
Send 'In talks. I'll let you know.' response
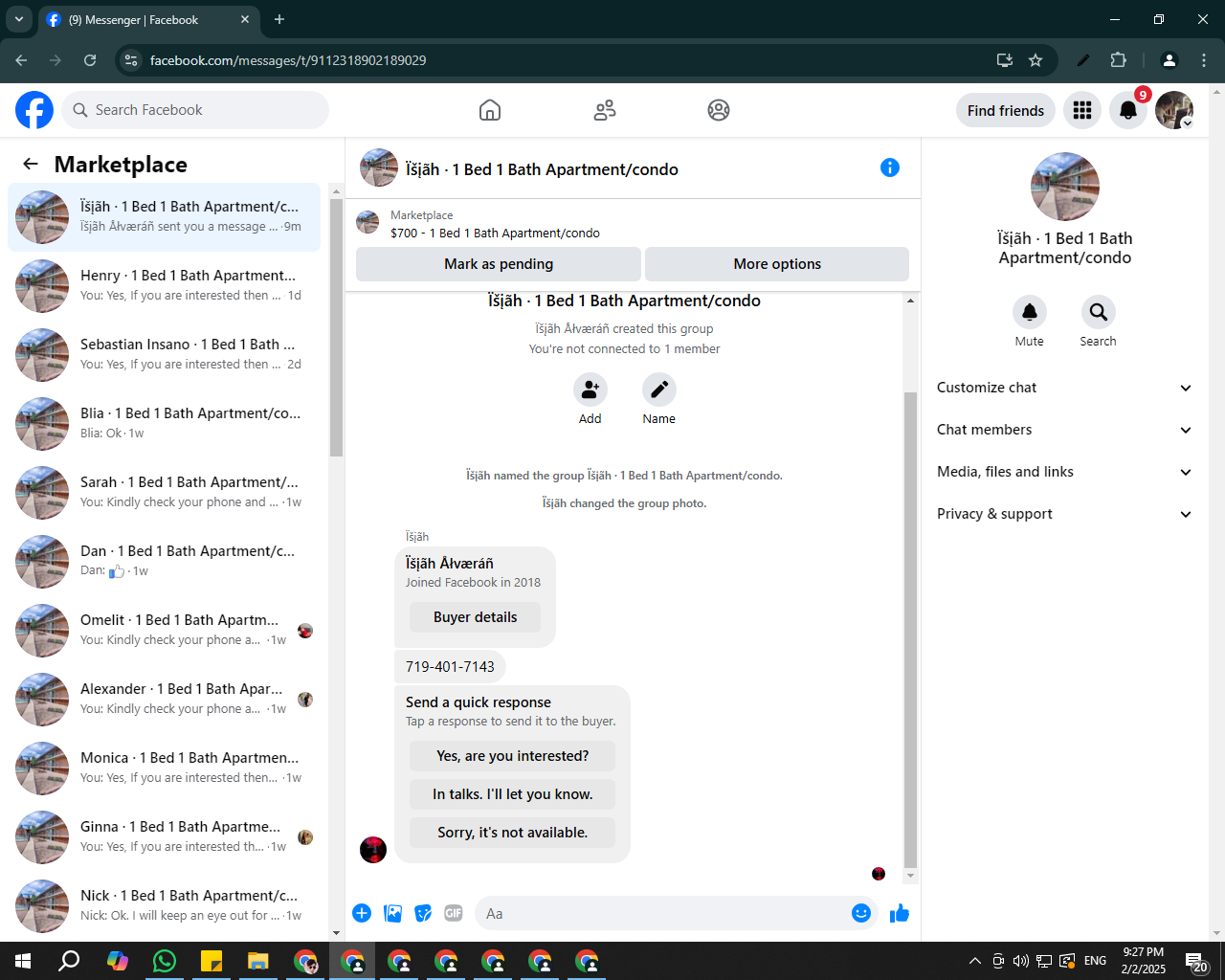512,794
